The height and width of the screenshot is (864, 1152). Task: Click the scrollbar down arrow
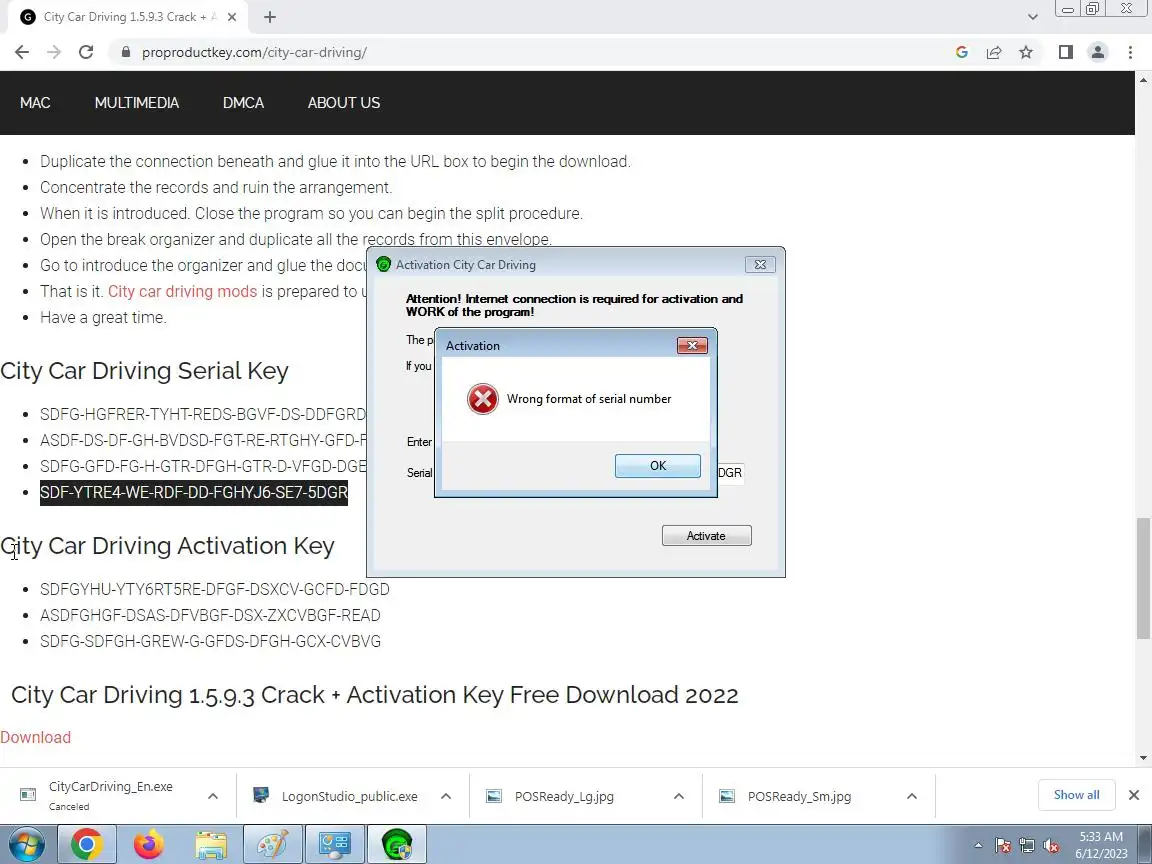tap(1143, 757)
